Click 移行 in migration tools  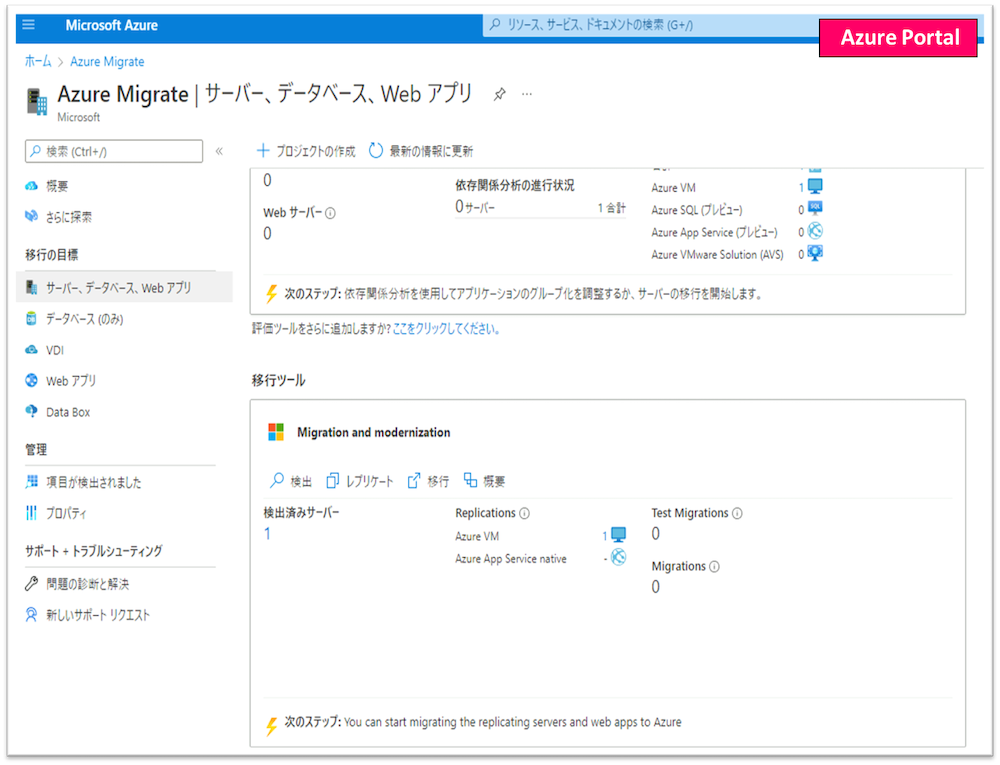click(428, 481)
